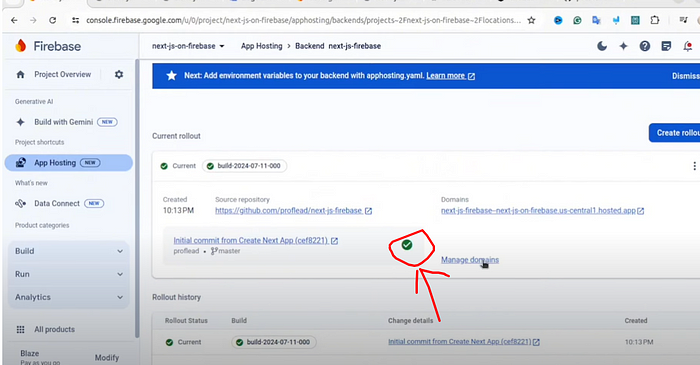
Task: Click the Project Overview home icon
Action: point(21,75)
